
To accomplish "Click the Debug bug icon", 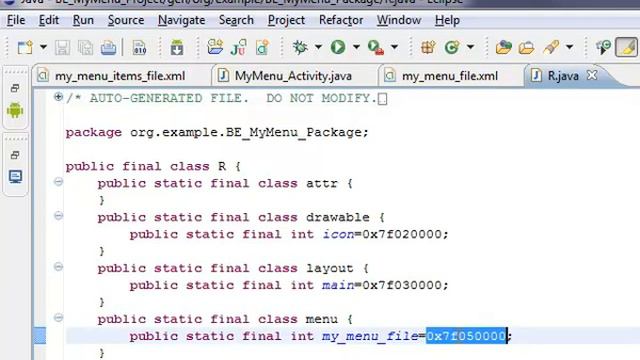I will [300, 47].
